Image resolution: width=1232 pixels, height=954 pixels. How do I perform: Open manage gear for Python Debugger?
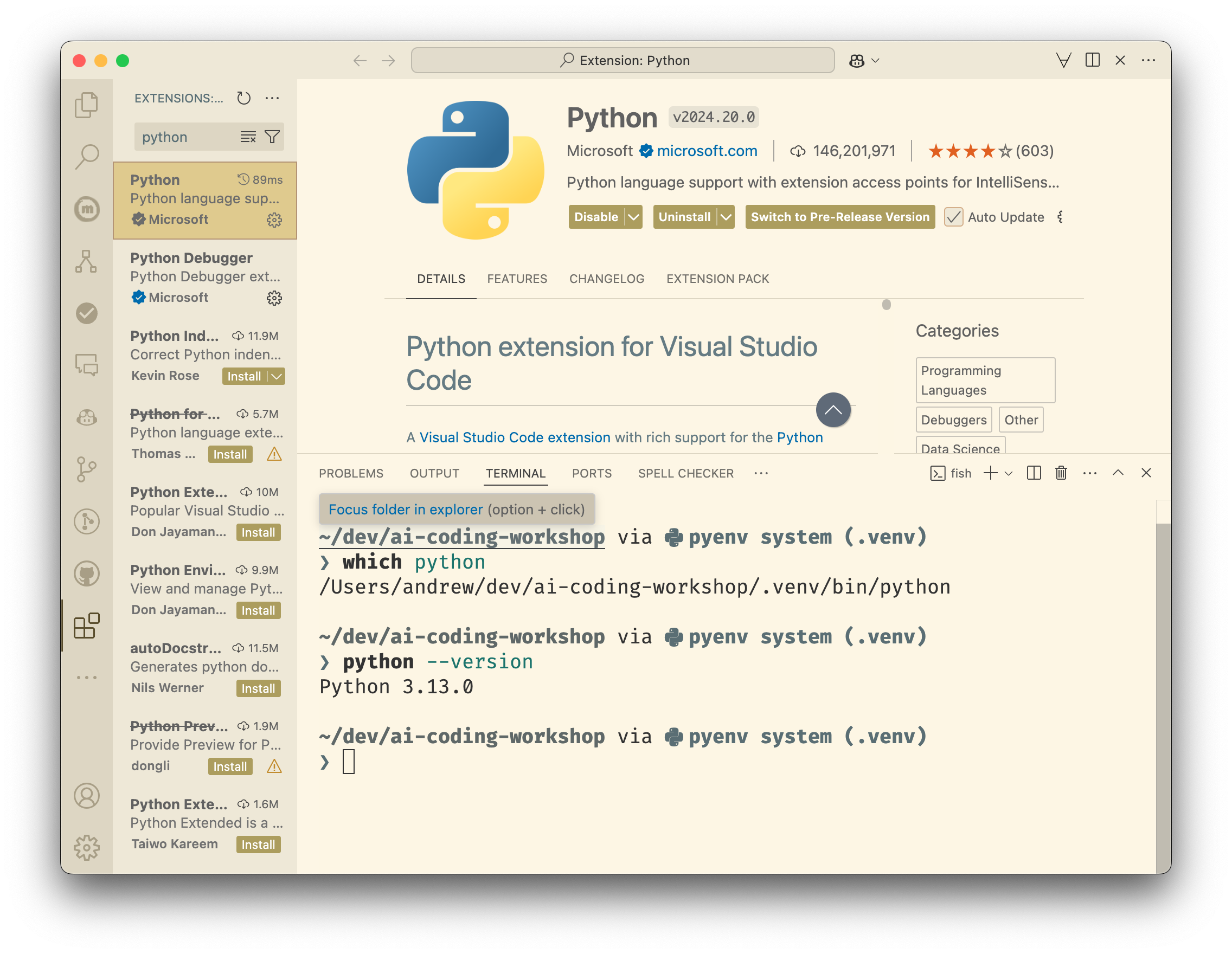pyautogui.click(x=274, y=298)
